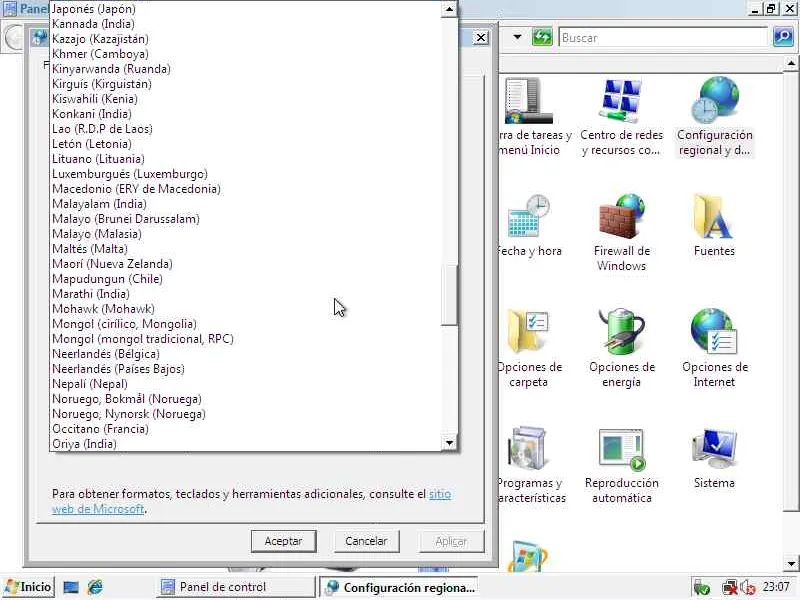Click language list scroll down arrow
This screenshot has height=600, width=800.
(x=449, y=443)
